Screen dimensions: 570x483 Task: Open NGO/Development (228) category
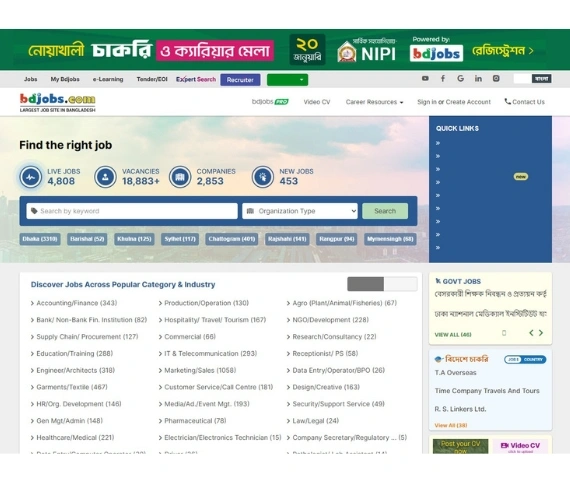(330, 320)
